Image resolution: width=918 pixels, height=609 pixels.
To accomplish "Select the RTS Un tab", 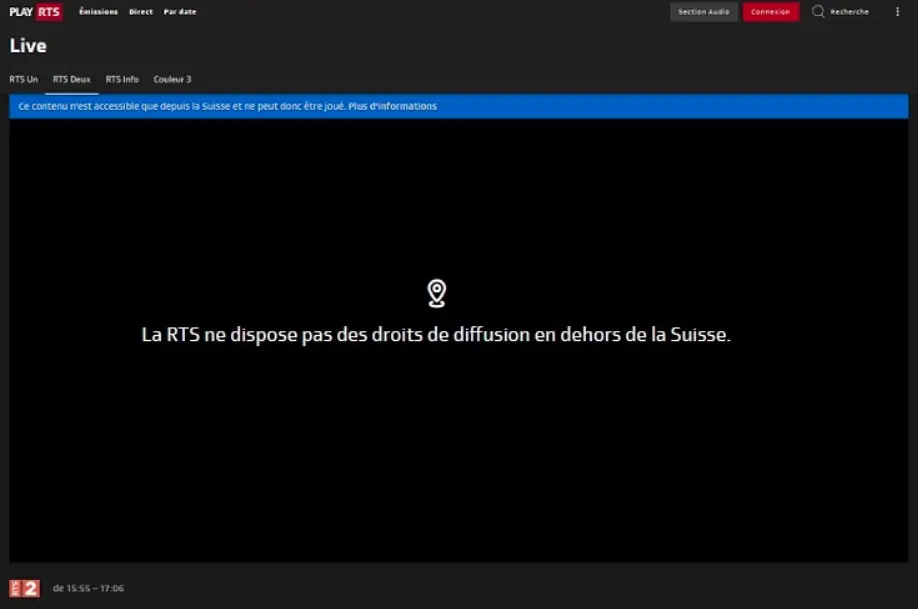I will [x=23, y=79].
